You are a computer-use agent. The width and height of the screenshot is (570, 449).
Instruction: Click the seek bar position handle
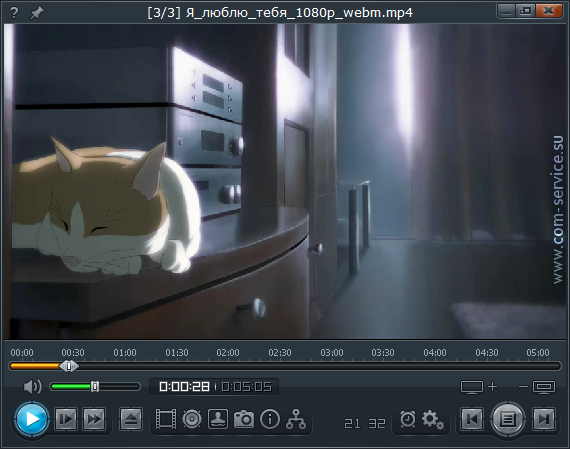69,366
